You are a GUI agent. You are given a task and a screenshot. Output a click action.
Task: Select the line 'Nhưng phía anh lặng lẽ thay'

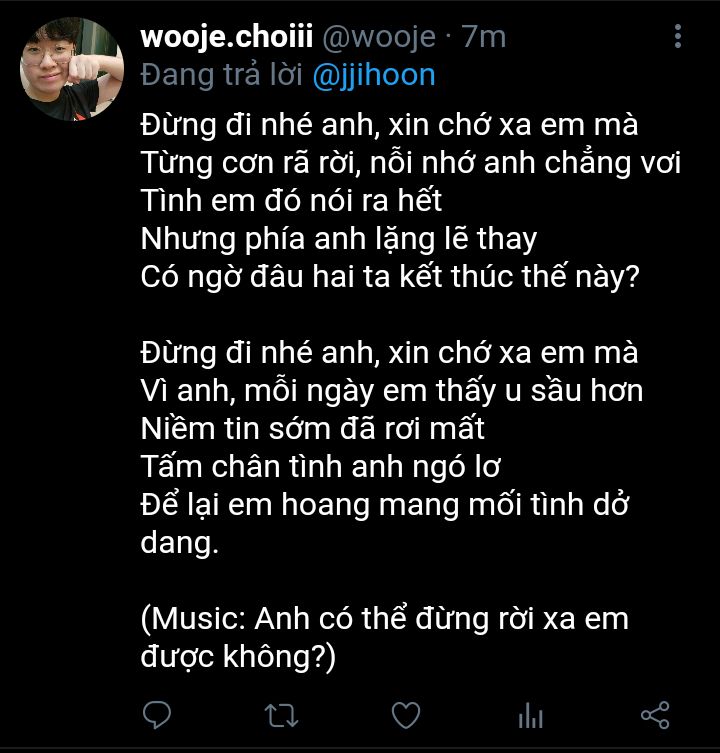click(339, 239)
